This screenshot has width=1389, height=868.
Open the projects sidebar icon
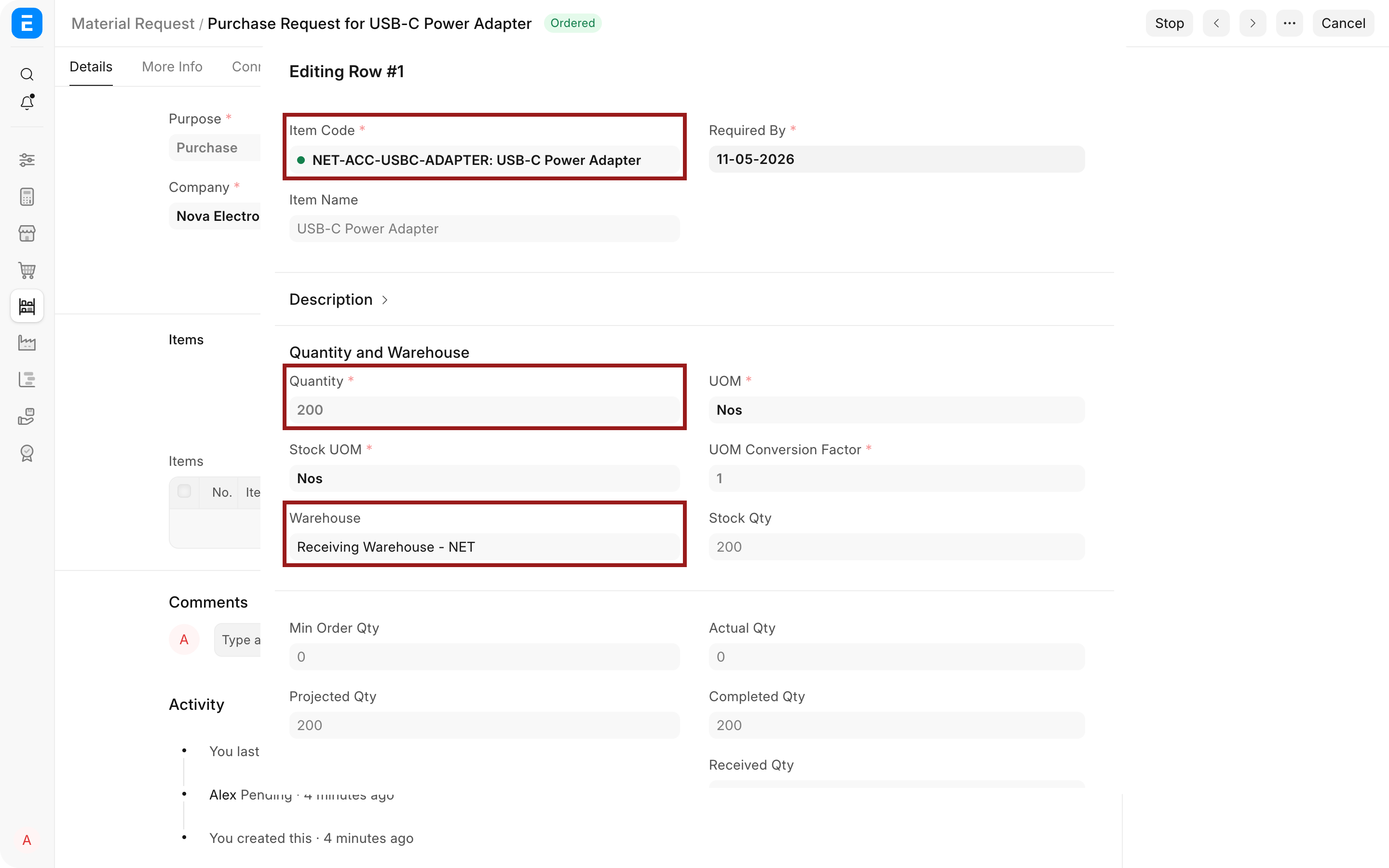tap(27, 380)
